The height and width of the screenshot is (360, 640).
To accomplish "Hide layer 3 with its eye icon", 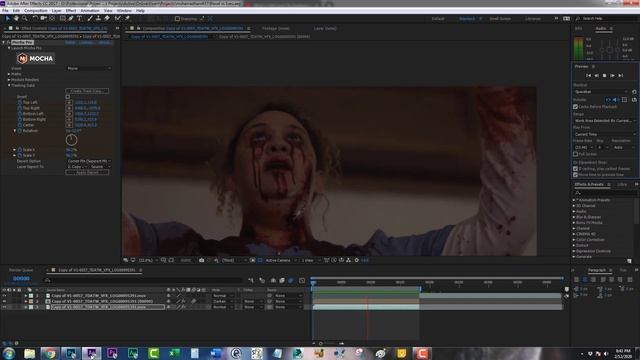I will coord(4,307).
